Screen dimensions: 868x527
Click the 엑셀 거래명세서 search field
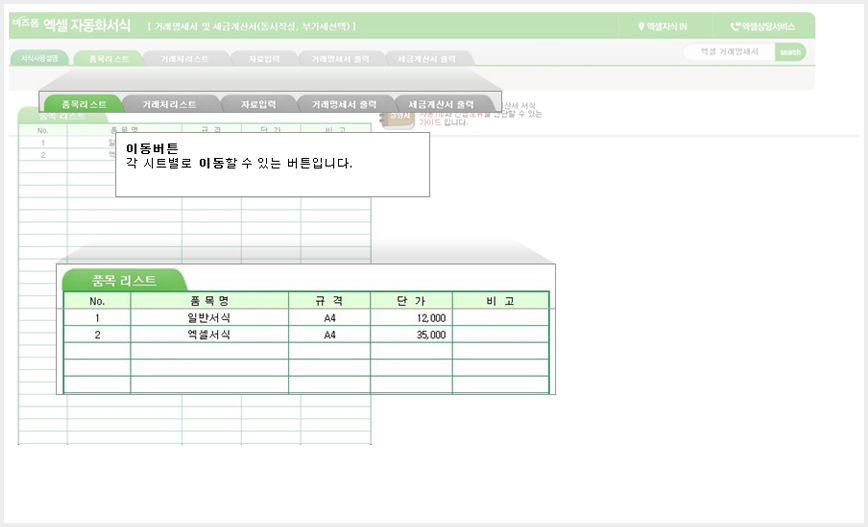point(729,52)
